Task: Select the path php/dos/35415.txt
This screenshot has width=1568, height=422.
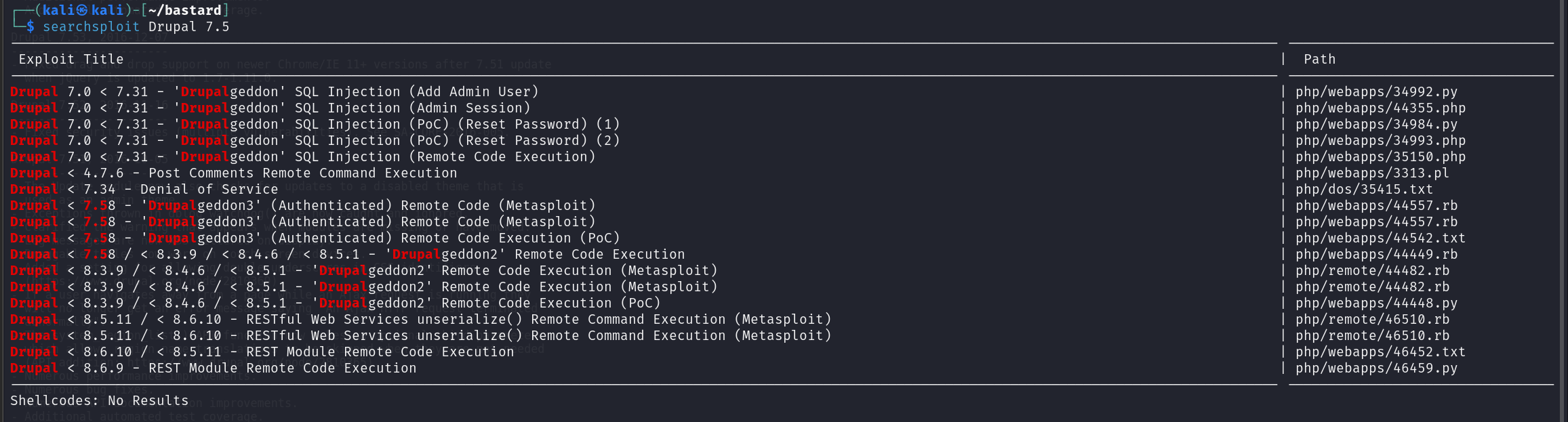Action: pyautogui.click(x=1364, y=190)
